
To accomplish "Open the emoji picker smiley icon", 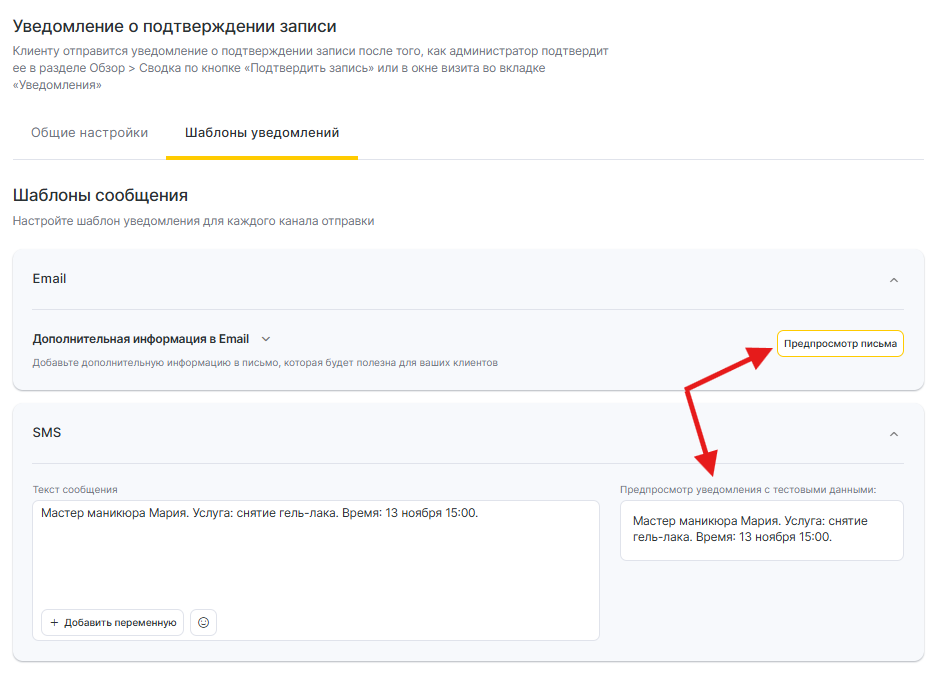I will 203,622.
